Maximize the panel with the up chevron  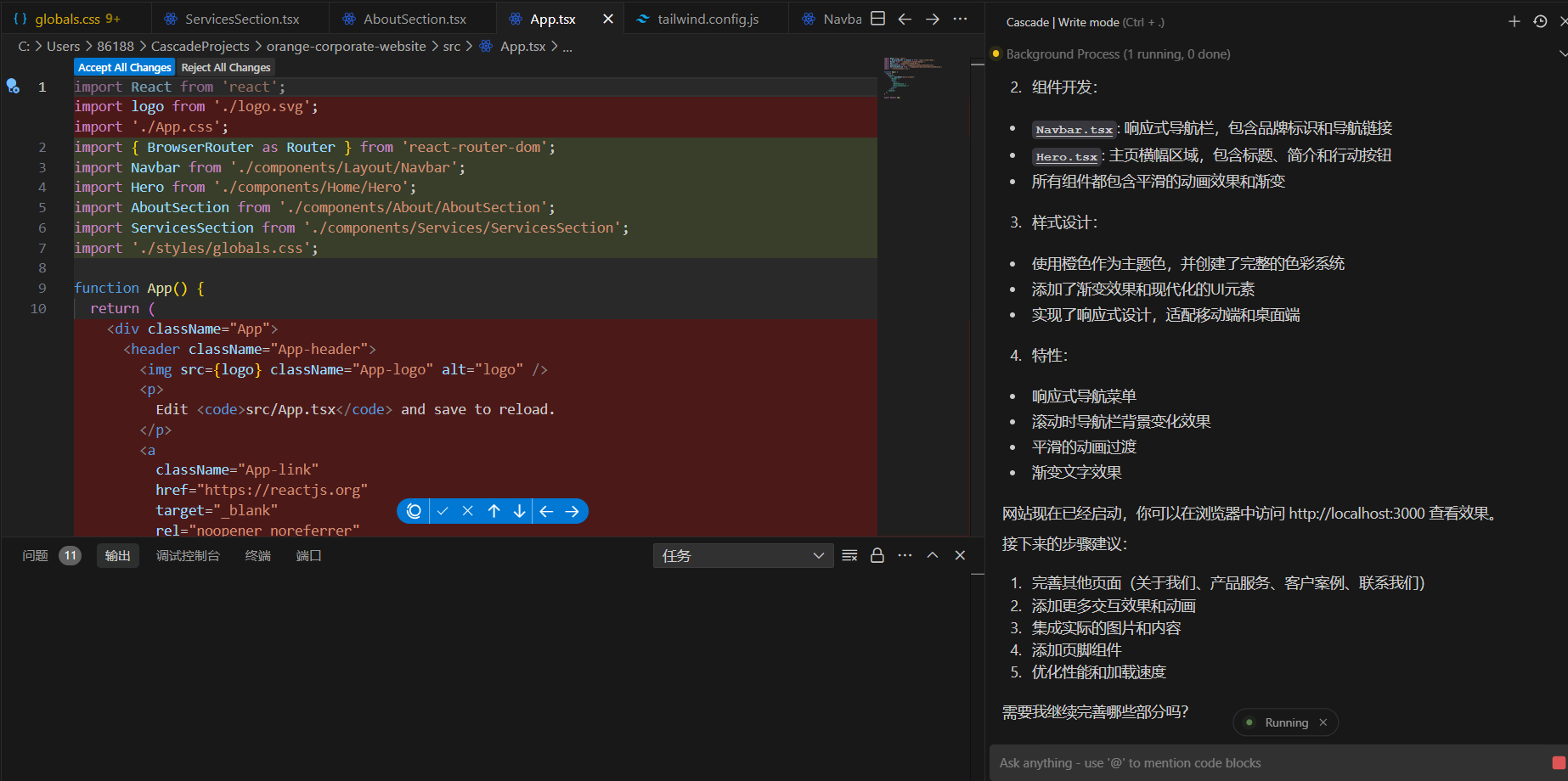[x=933, y=555]
